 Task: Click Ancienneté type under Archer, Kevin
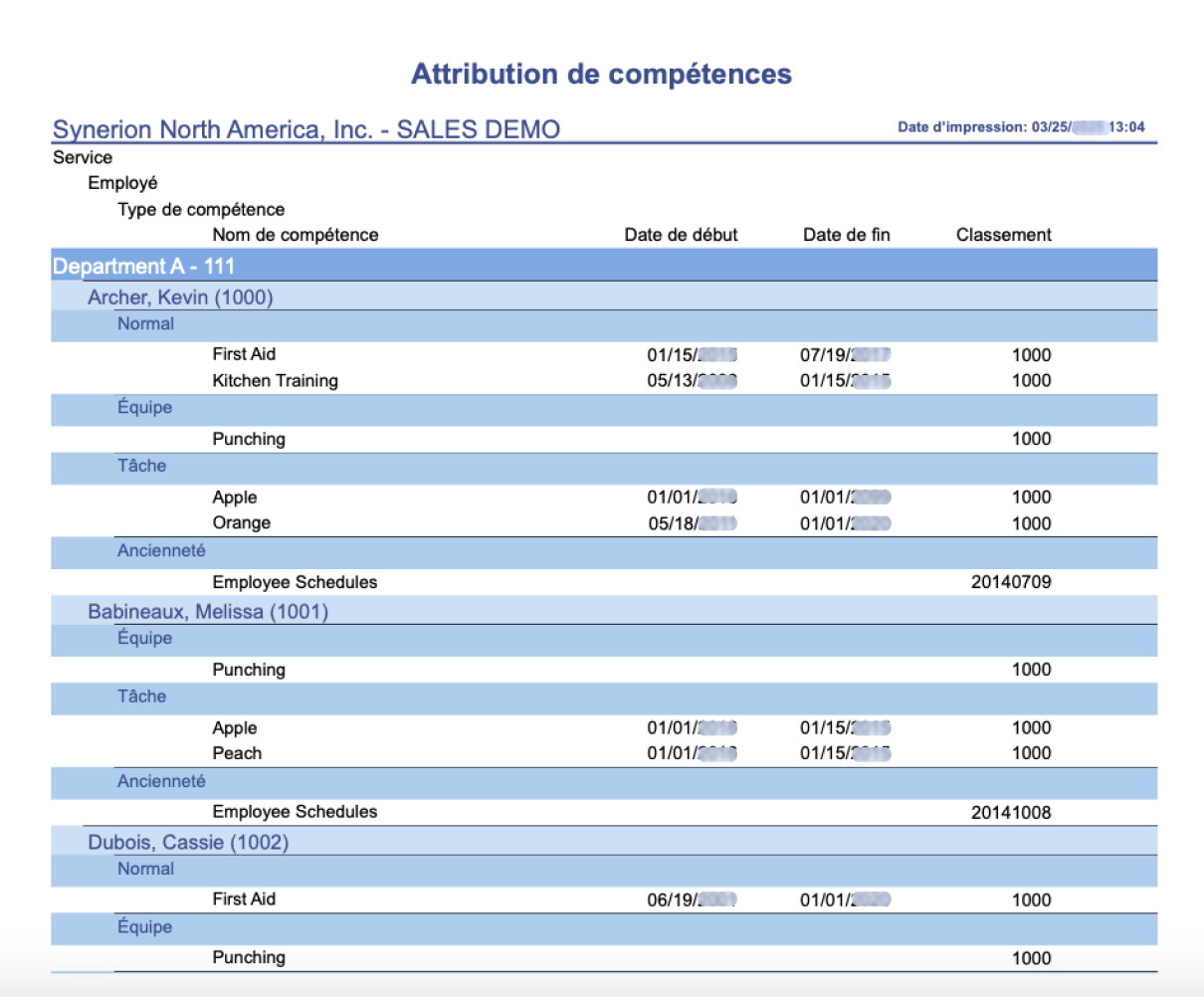[x=161, y=550]
